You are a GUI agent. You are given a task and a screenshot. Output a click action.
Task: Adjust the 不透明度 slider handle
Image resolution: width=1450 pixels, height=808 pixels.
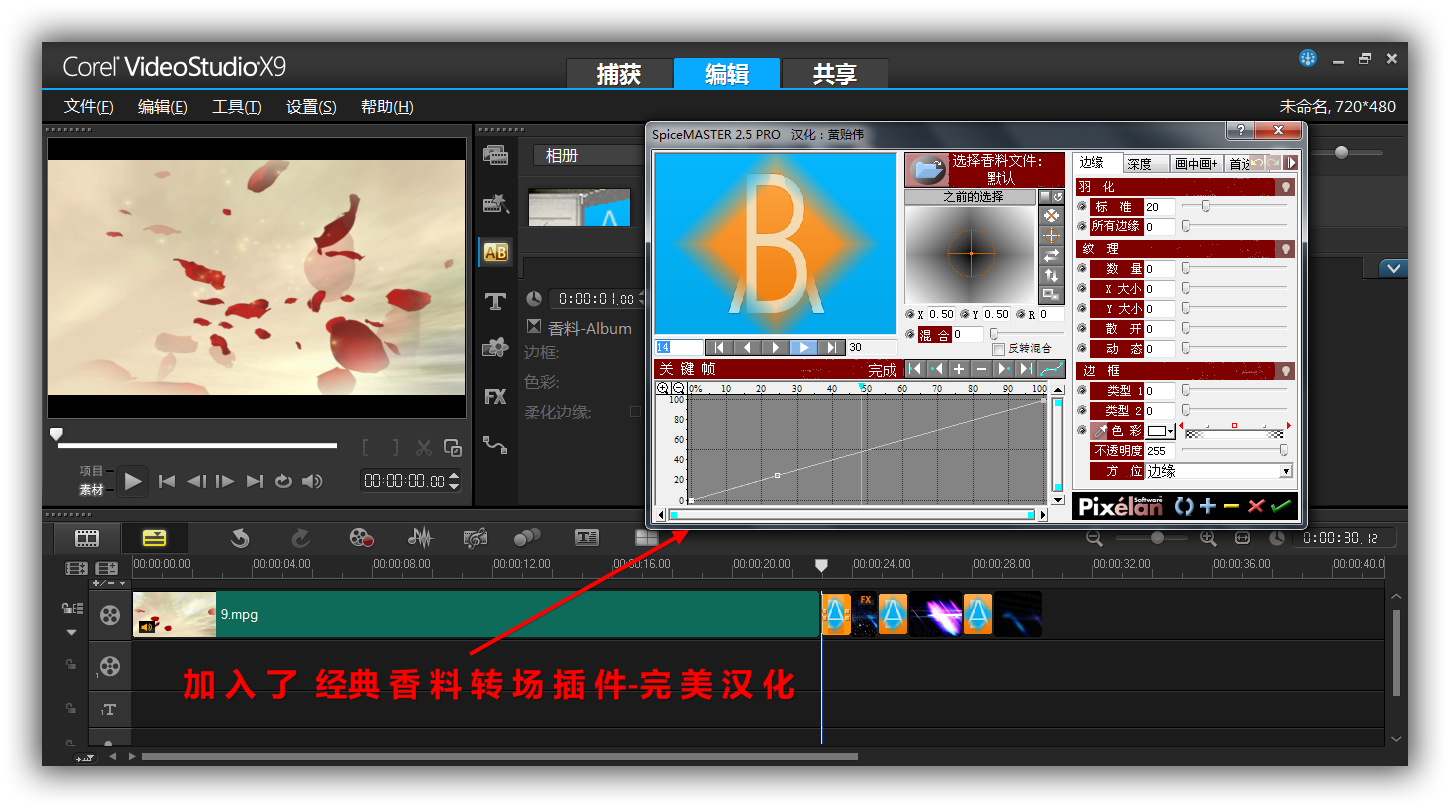(x=1284, y=451)
